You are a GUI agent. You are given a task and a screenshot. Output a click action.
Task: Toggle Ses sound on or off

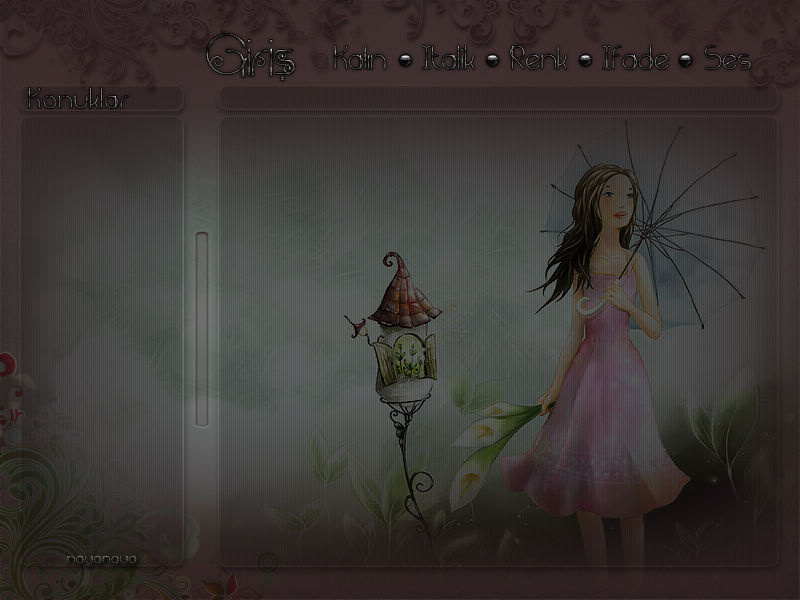point(727,59)
